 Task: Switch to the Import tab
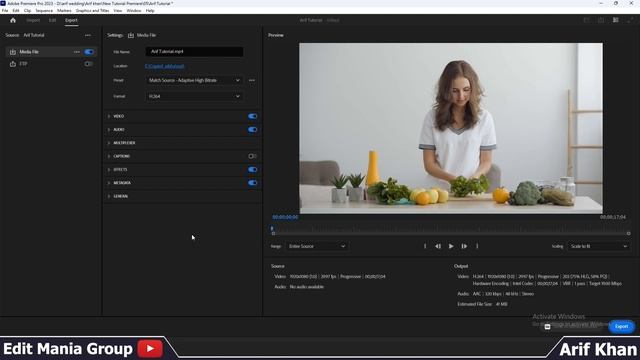(x=33, y=20)
